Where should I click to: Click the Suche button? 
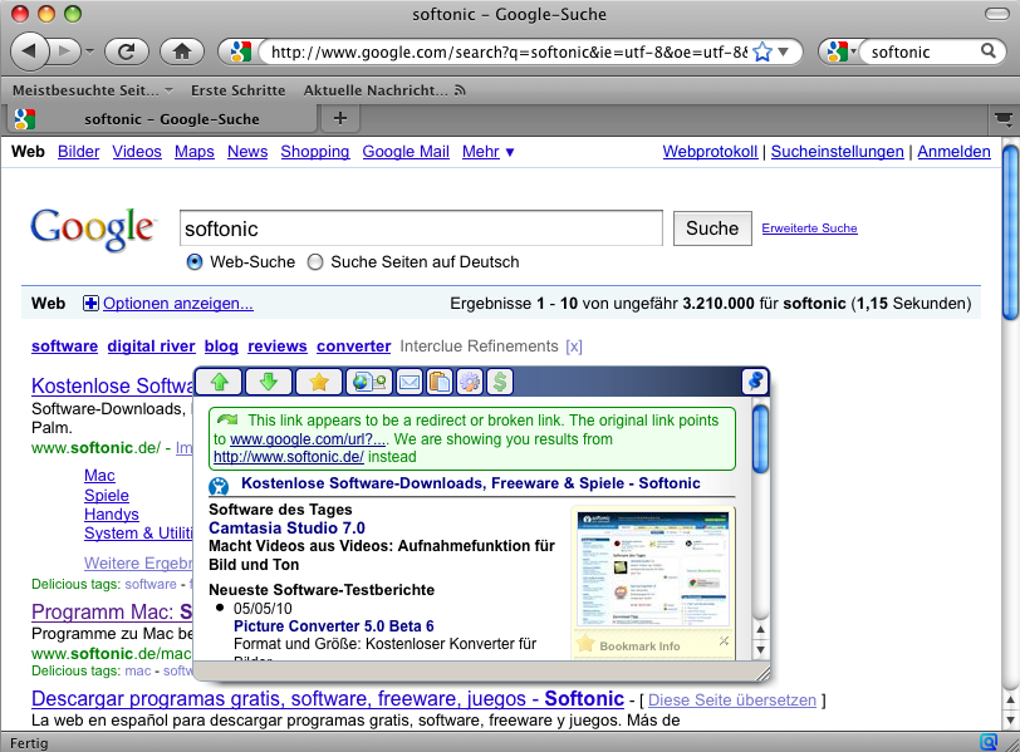(712, 228)
